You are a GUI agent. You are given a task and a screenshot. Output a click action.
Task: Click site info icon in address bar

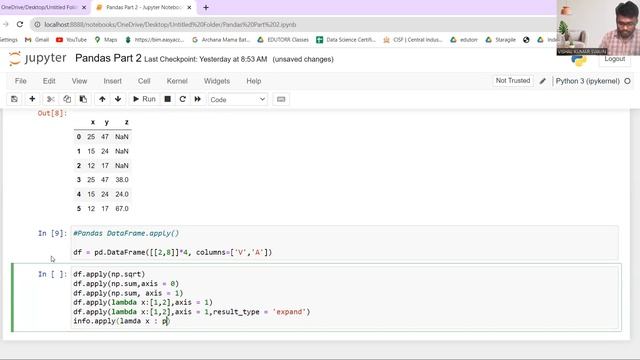point(37,24)
